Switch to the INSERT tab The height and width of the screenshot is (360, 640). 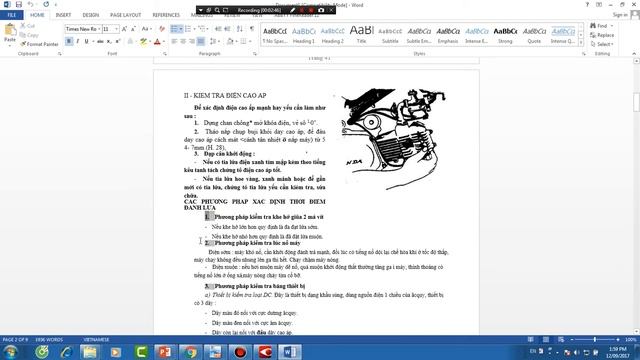click(x=63, y=15)
